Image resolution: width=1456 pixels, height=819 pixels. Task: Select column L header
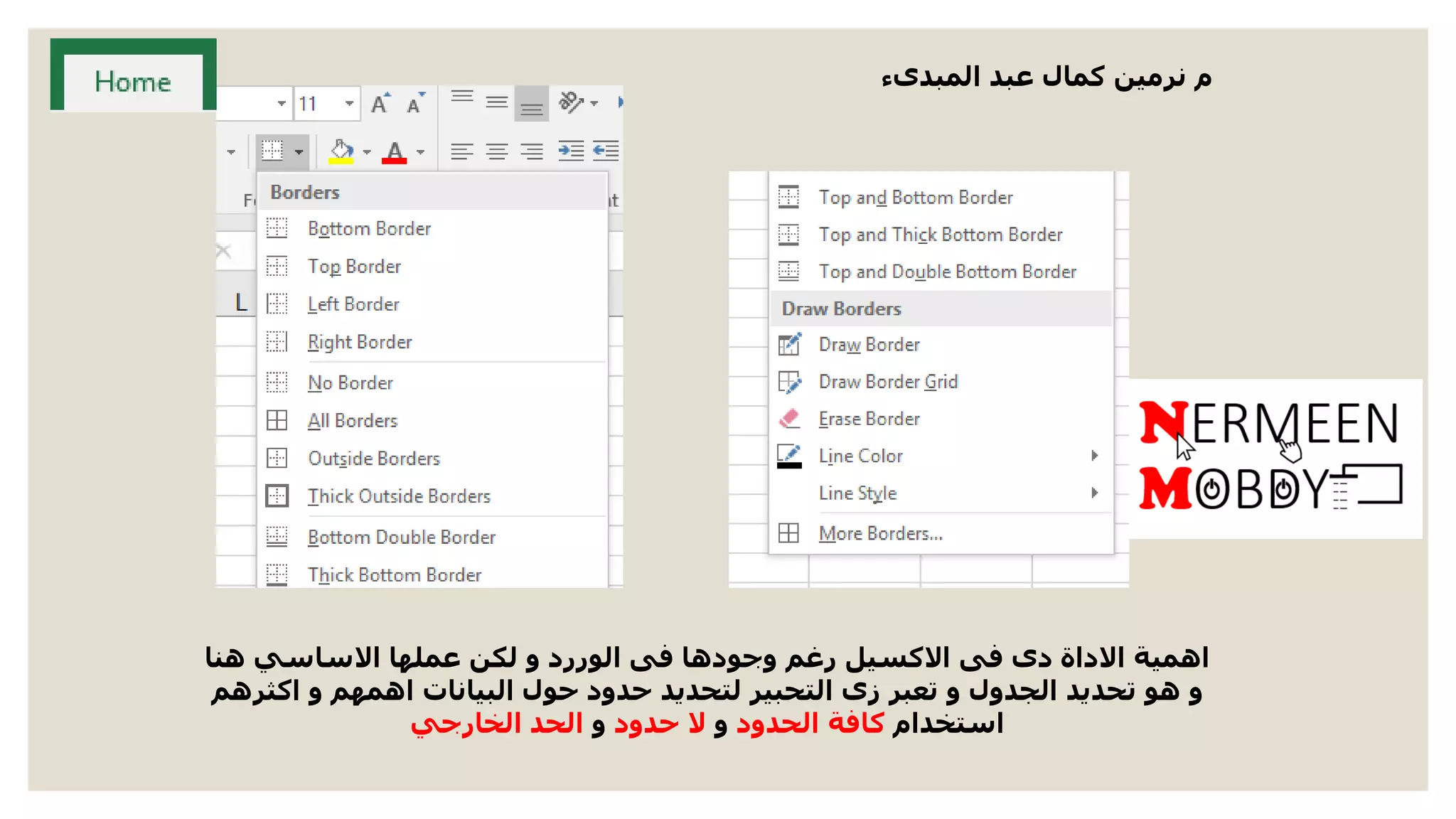[x=237, y=303]
